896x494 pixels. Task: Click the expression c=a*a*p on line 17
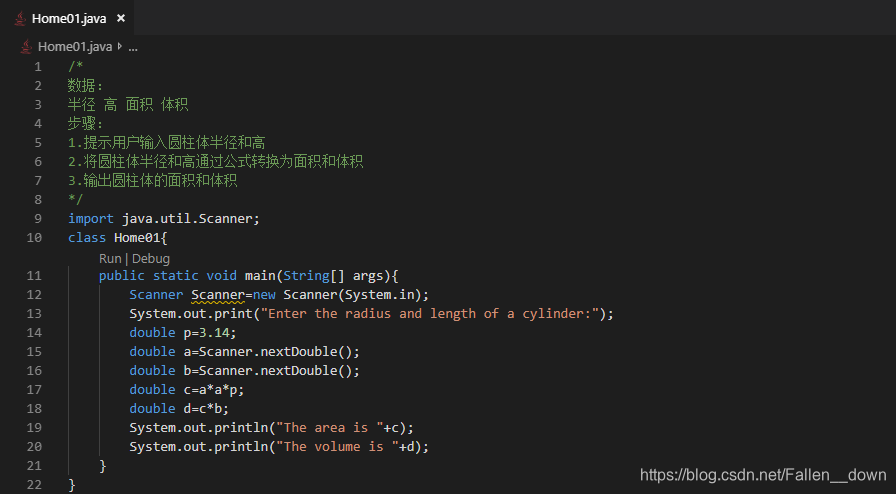click(210, 389)
